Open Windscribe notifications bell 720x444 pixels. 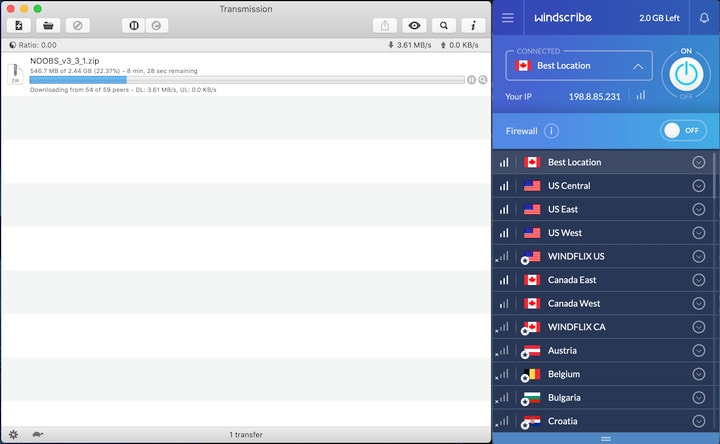coord(704,18)
